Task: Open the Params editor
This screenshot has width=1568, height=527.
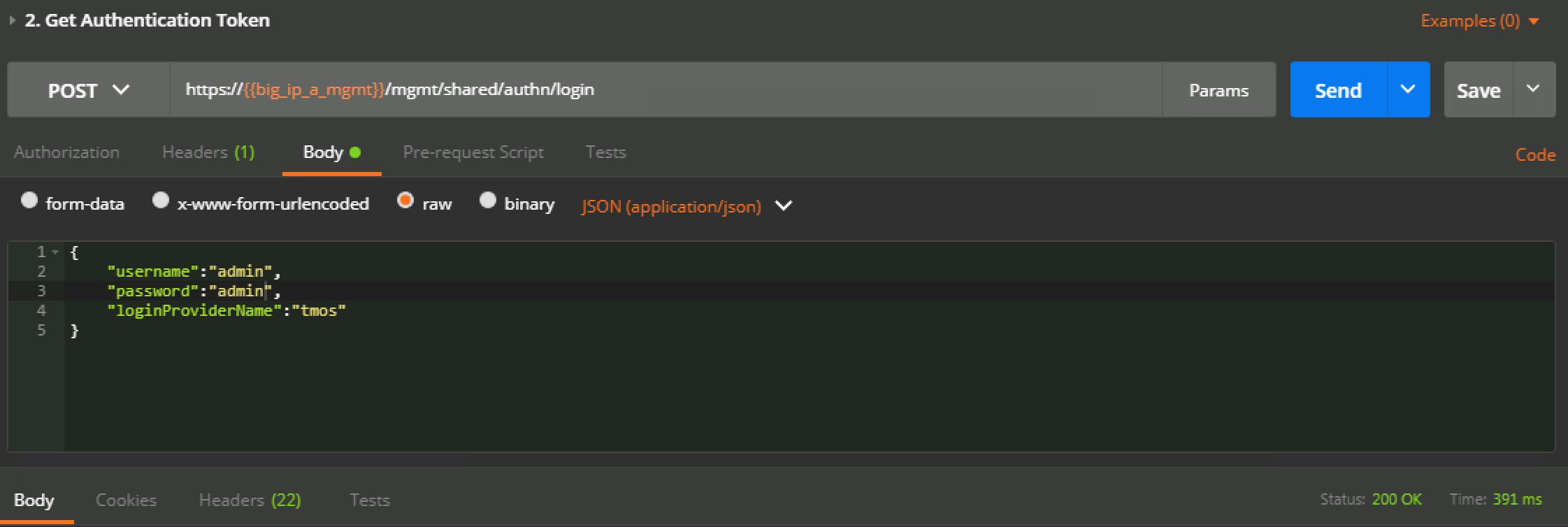Action: pyautogui.click(x=1218, y=90)
